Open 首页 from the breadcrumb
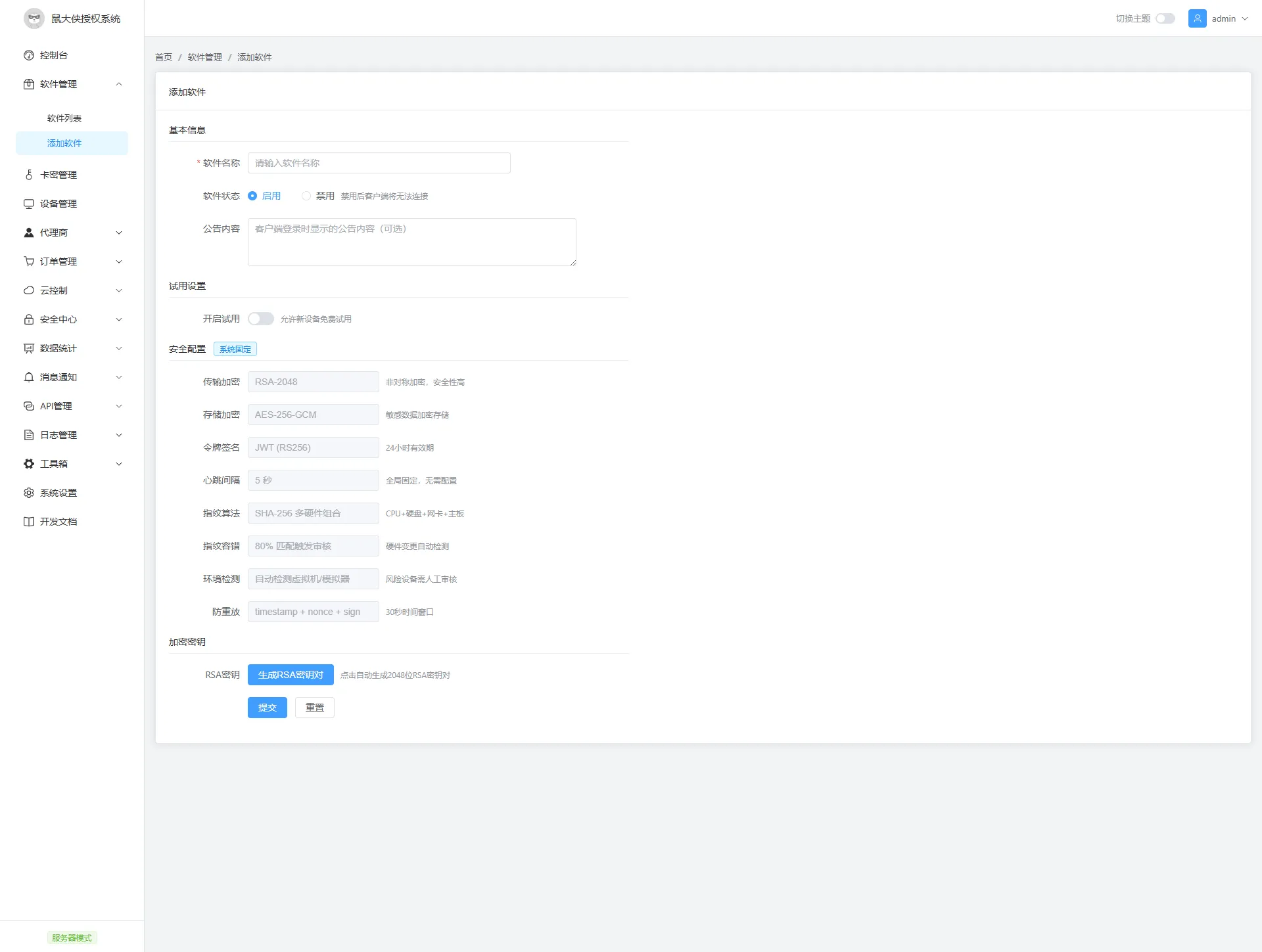This screenshot has height=952, width=1262. click(x=163, y=57)
